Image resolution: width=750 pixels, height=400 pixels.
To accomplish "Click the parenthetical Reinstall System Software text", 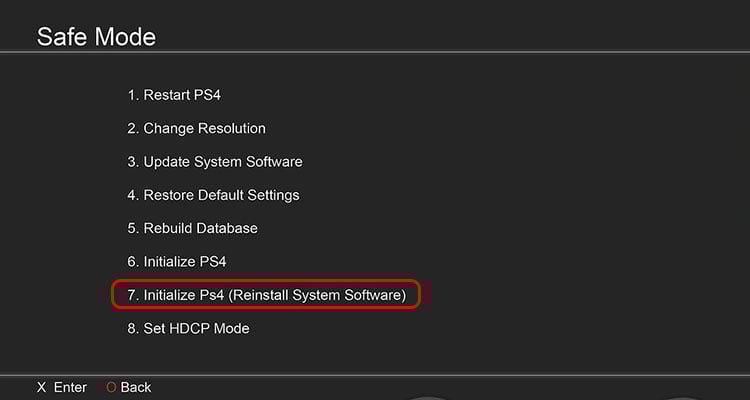I will click(317, 295).
